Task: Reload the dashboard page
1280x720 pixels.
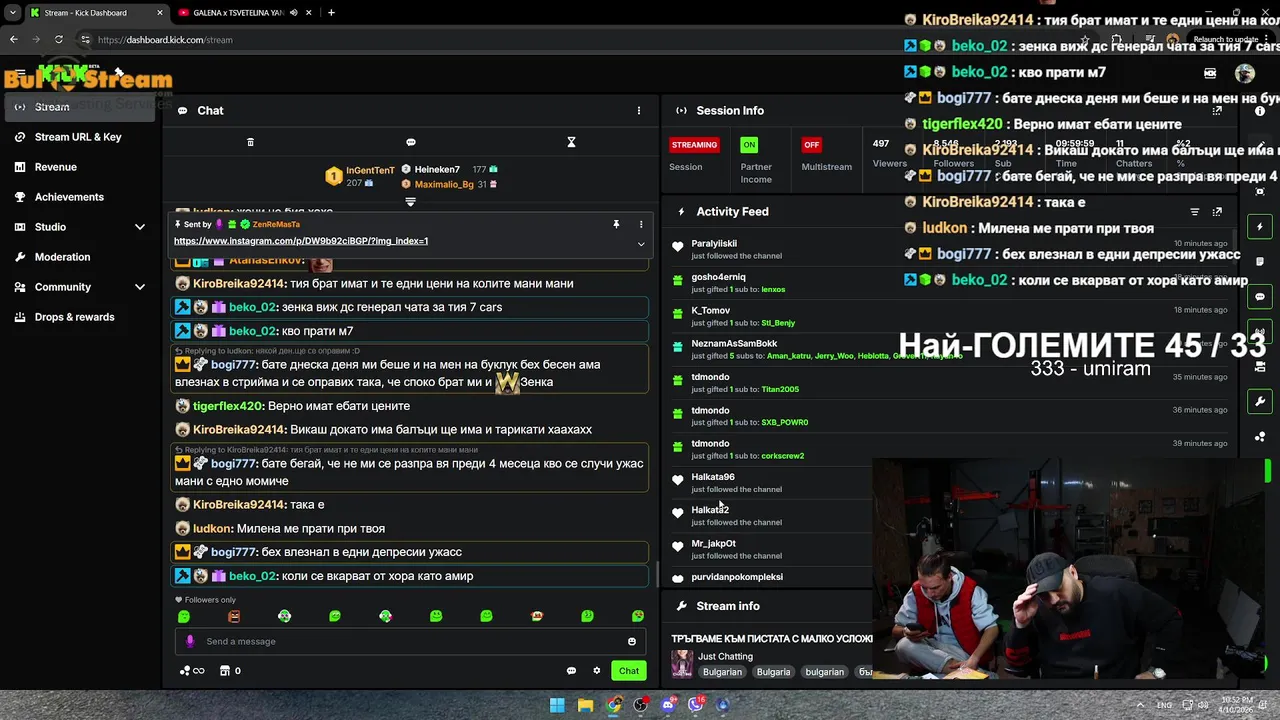Action: [59, 40]
